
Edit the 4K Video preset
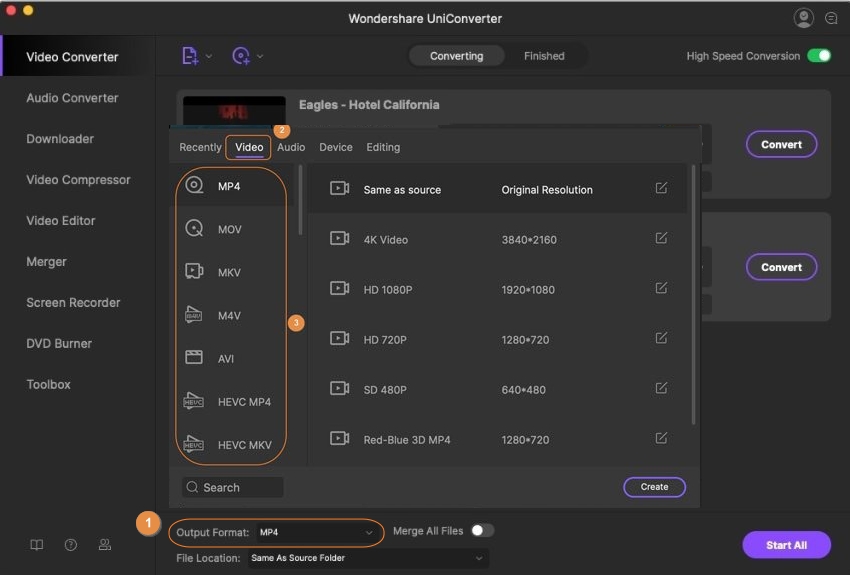pos(661,238)
